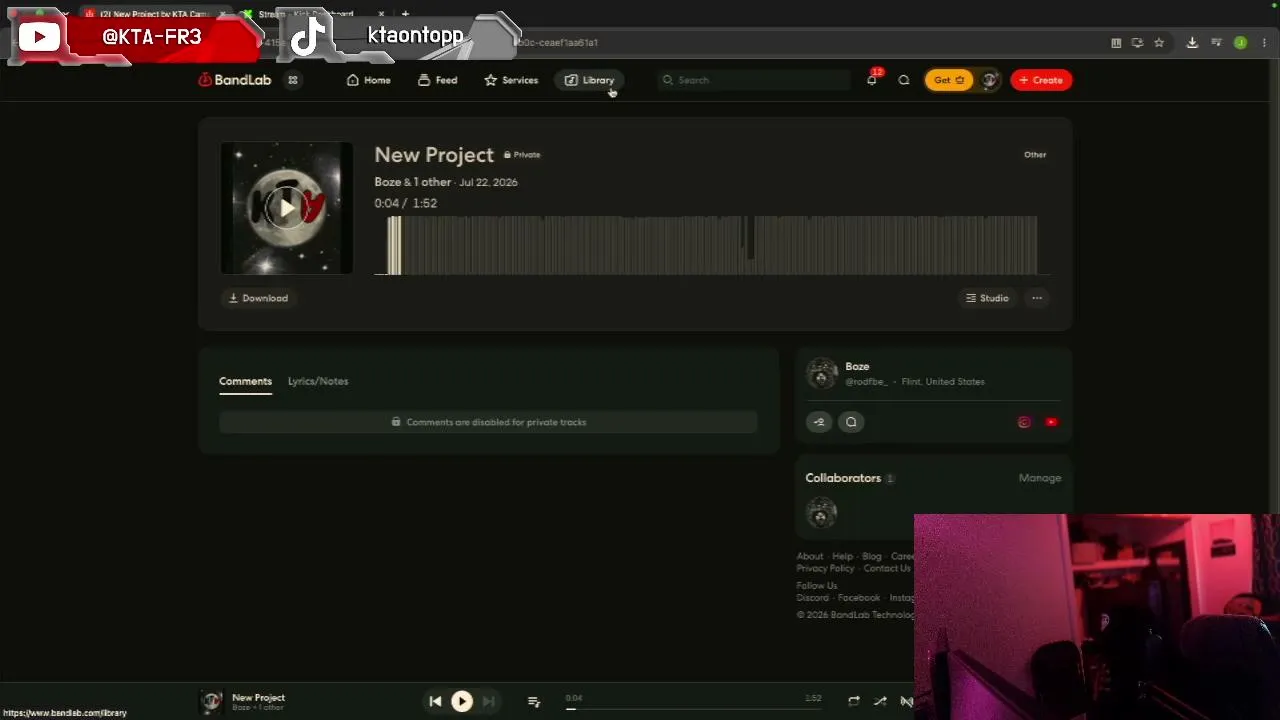Open a new browser tab
Screen dimensions: 1280x720
coord(405,14)
